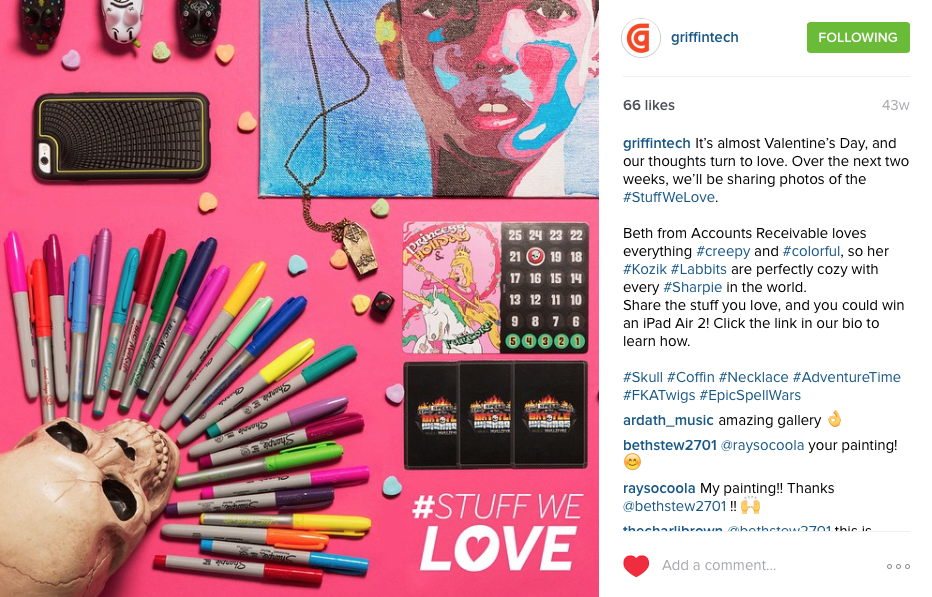Open the #Sharpie hashtag link

[692, 287]
